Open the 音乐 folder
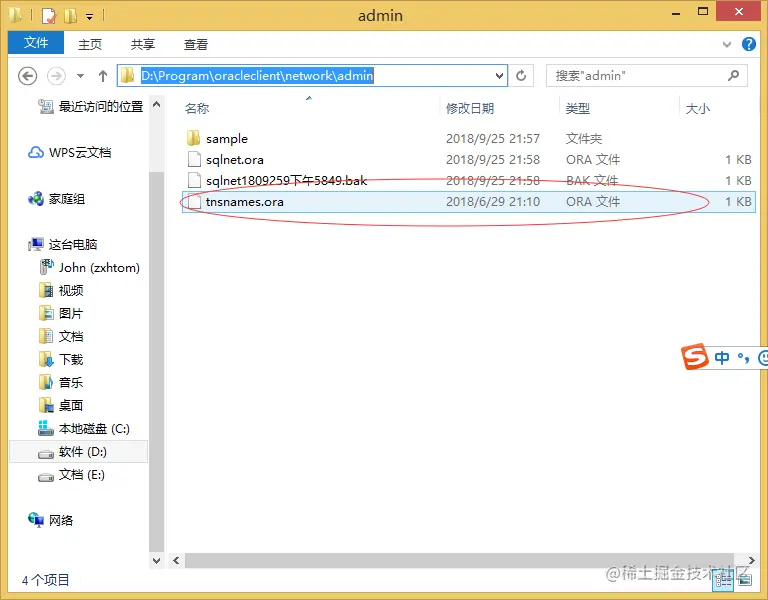Image resolution: width=768 pixels, height=600 pixels. click(x=71, y=383)
